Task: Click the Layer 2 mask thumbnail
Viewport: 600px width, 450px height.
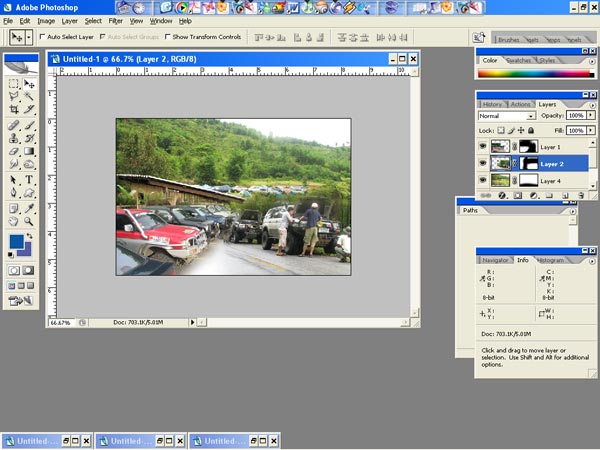Action: click(527, 163)
